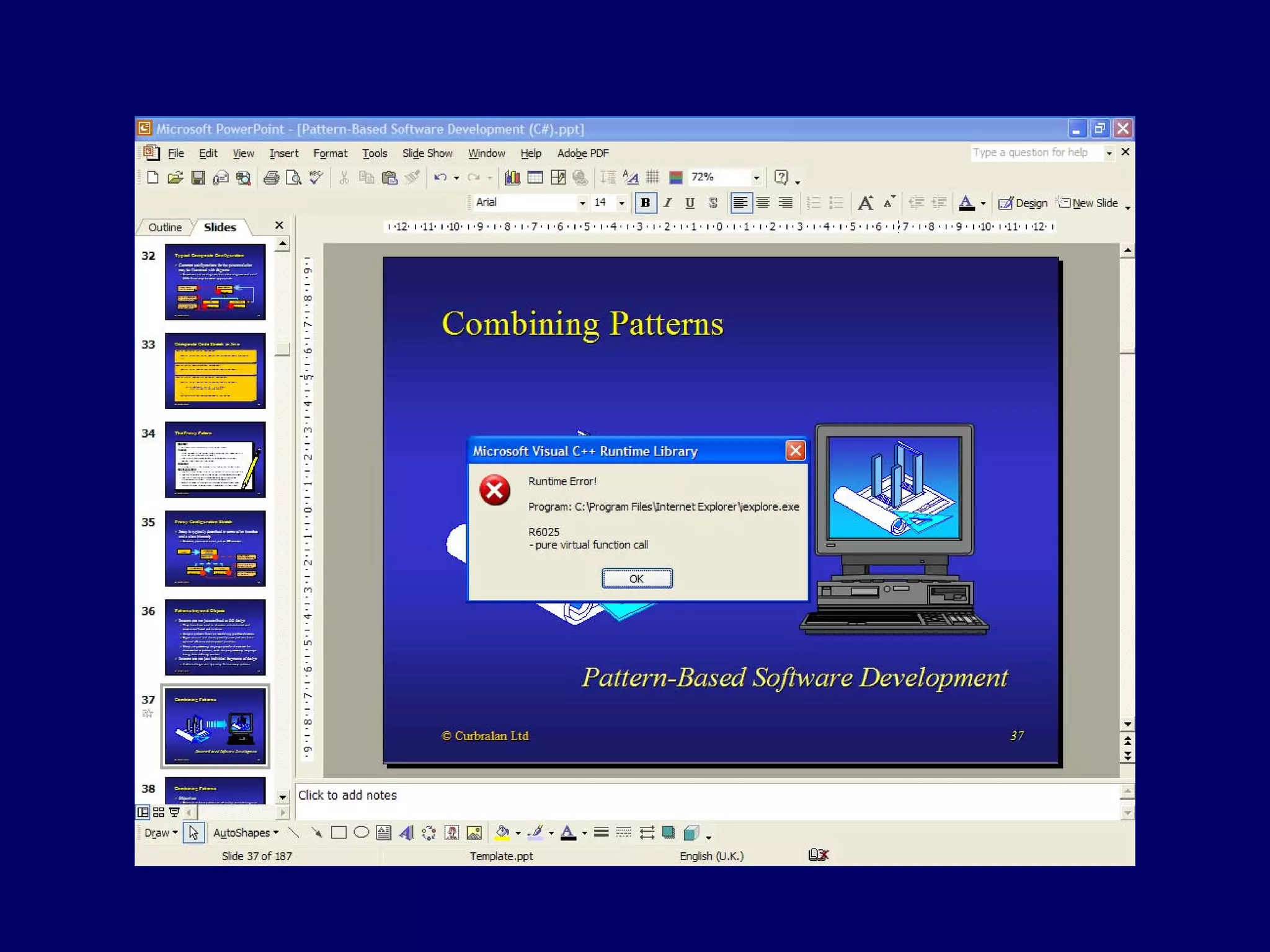Expand the AutoShapes menu
The width and height of the screenshot is (1270, 952).
[x=246, y=832]
